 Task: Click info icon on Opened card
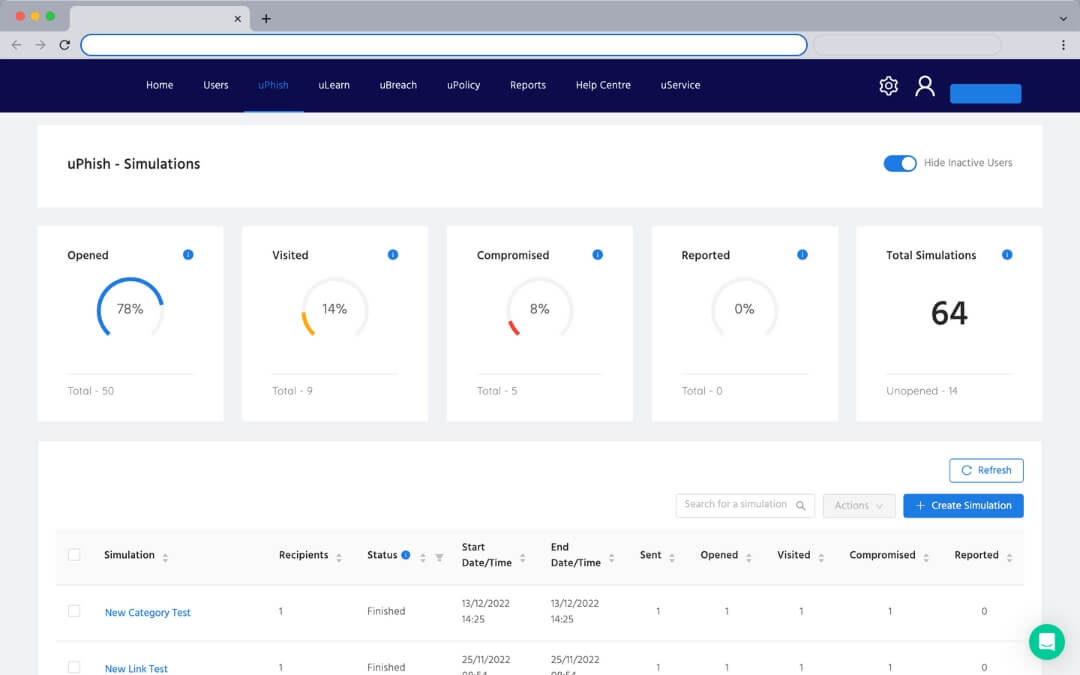[x=188, y=255]
